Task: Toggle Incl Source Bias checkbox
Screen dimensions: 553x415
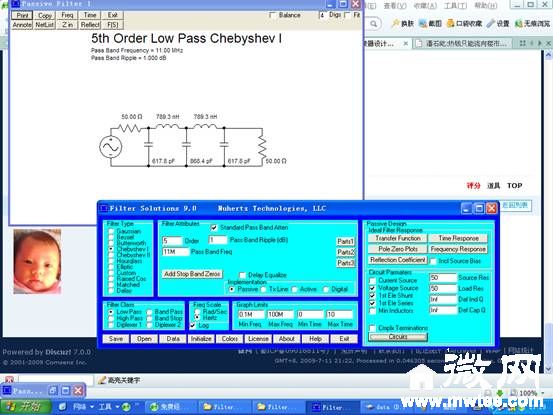Action: point(433,261)
